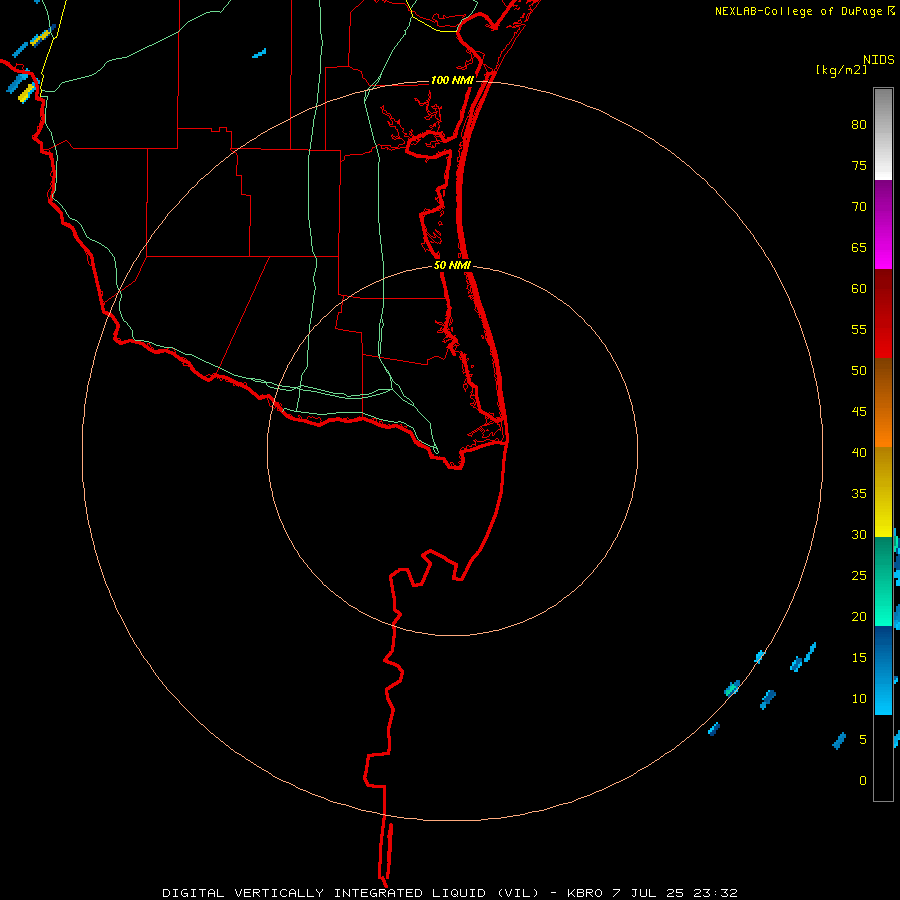Click the scale value 40
Image resolution: width=900 pixels, height=900 pixels.
click(859, 452)
